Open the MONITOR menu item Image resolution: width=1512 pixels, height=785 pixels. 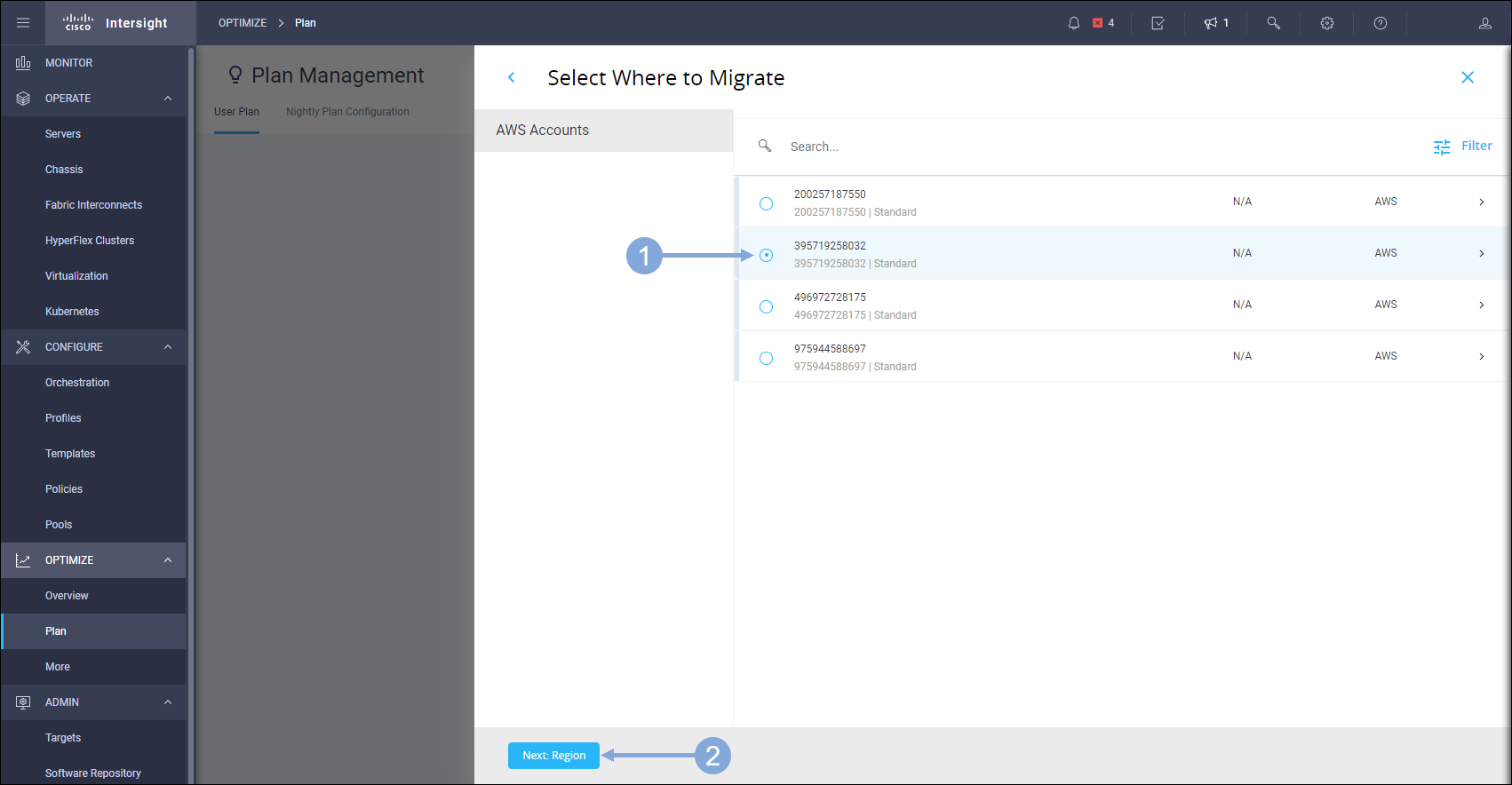(93, 63)
